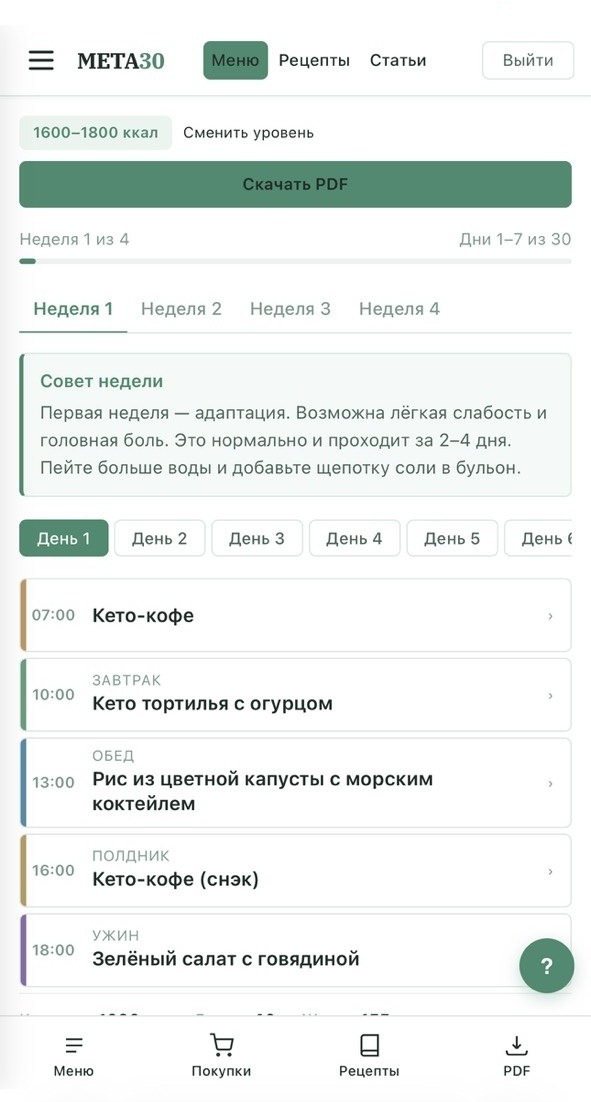Expand the 07:00 Кето-кофе chevron
The image size is (591, 1102).
(550, 616)
